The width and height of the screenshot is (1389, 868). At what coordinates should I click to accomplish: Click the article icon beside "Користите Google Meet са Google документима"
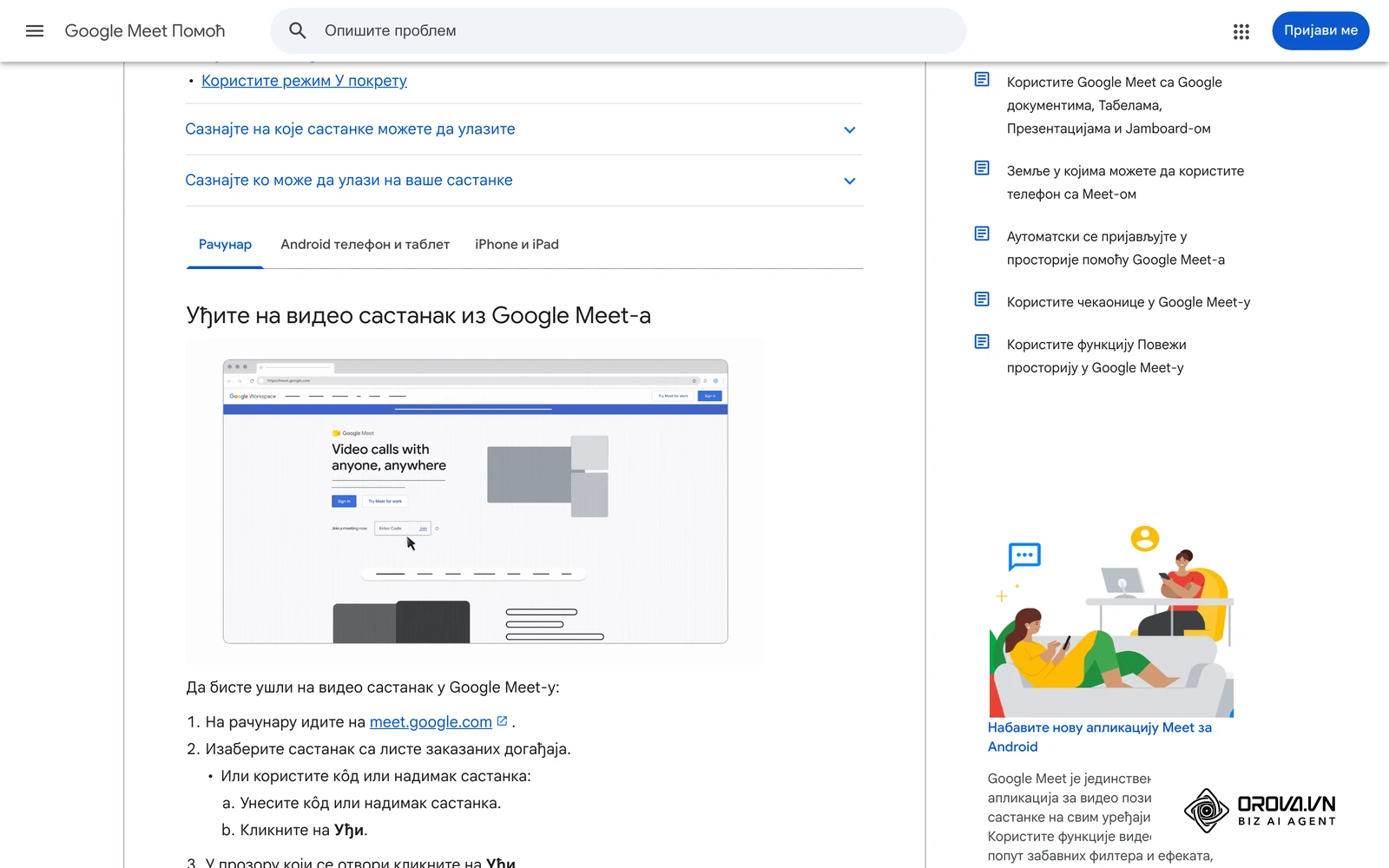point(982,80)
